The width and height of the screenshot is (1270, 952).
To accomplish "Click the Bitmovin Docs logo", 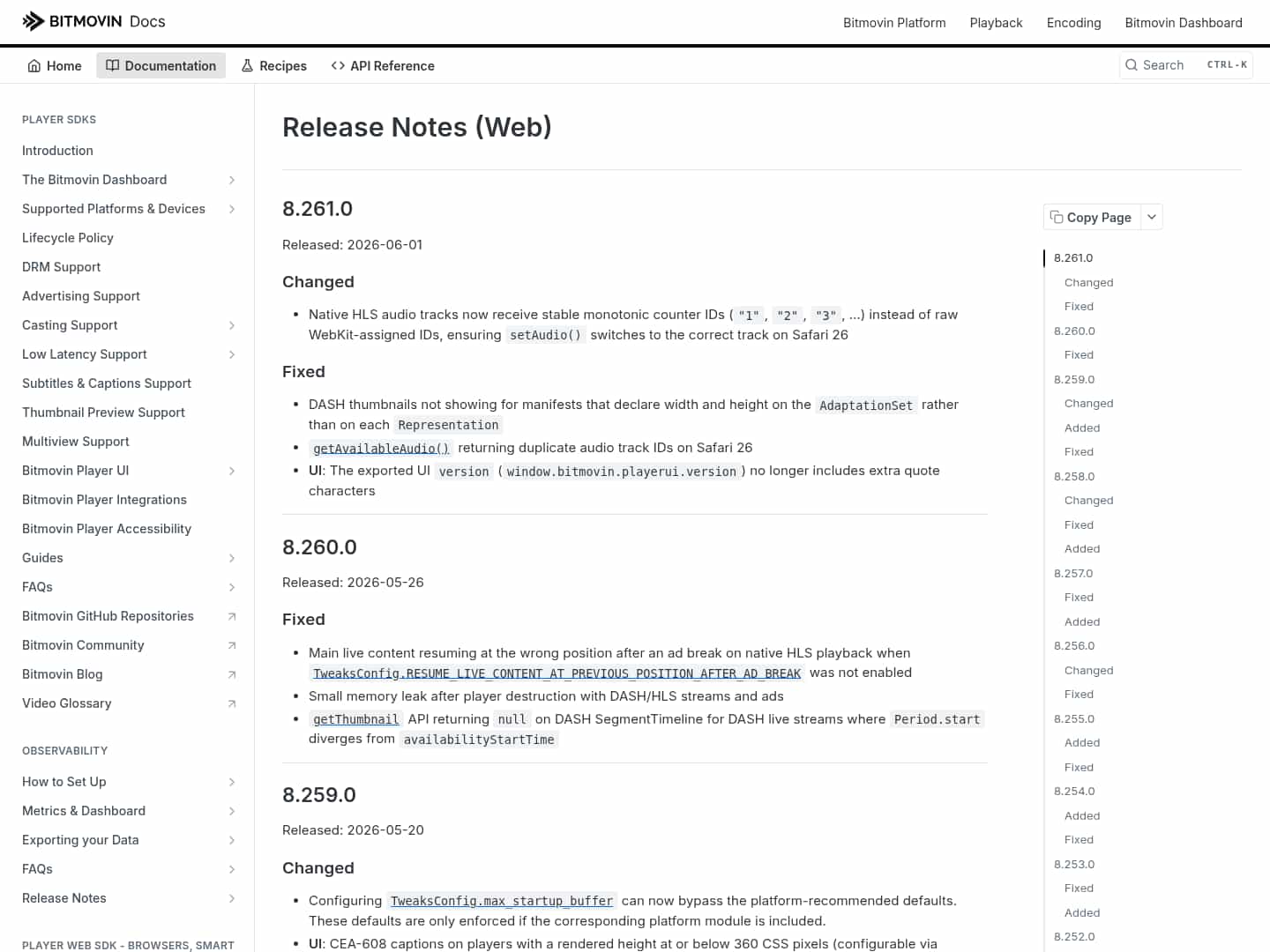I will [93, 21].
